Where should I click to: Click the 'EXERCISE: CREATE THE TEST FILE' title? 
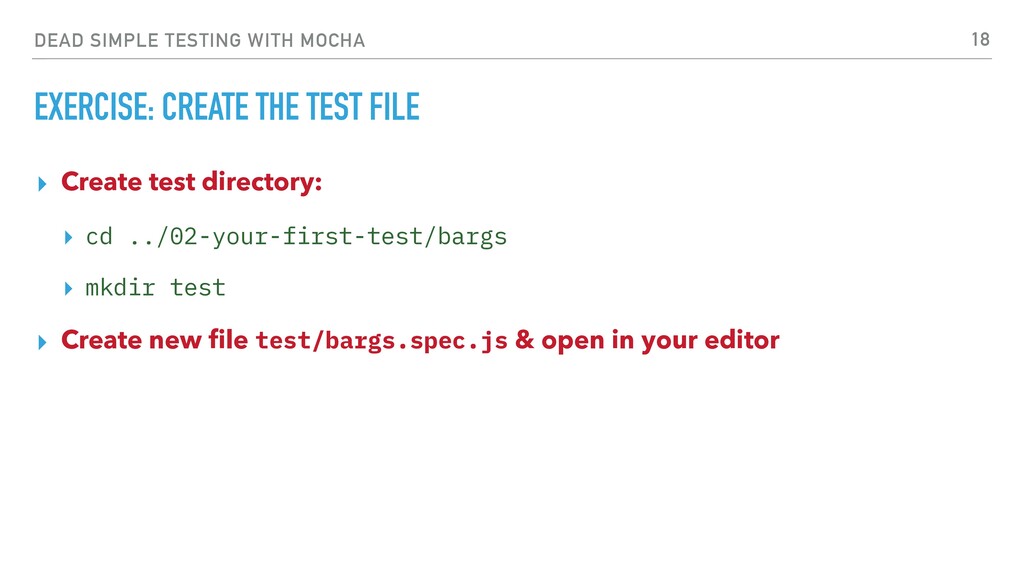click(x=227, y=107)
